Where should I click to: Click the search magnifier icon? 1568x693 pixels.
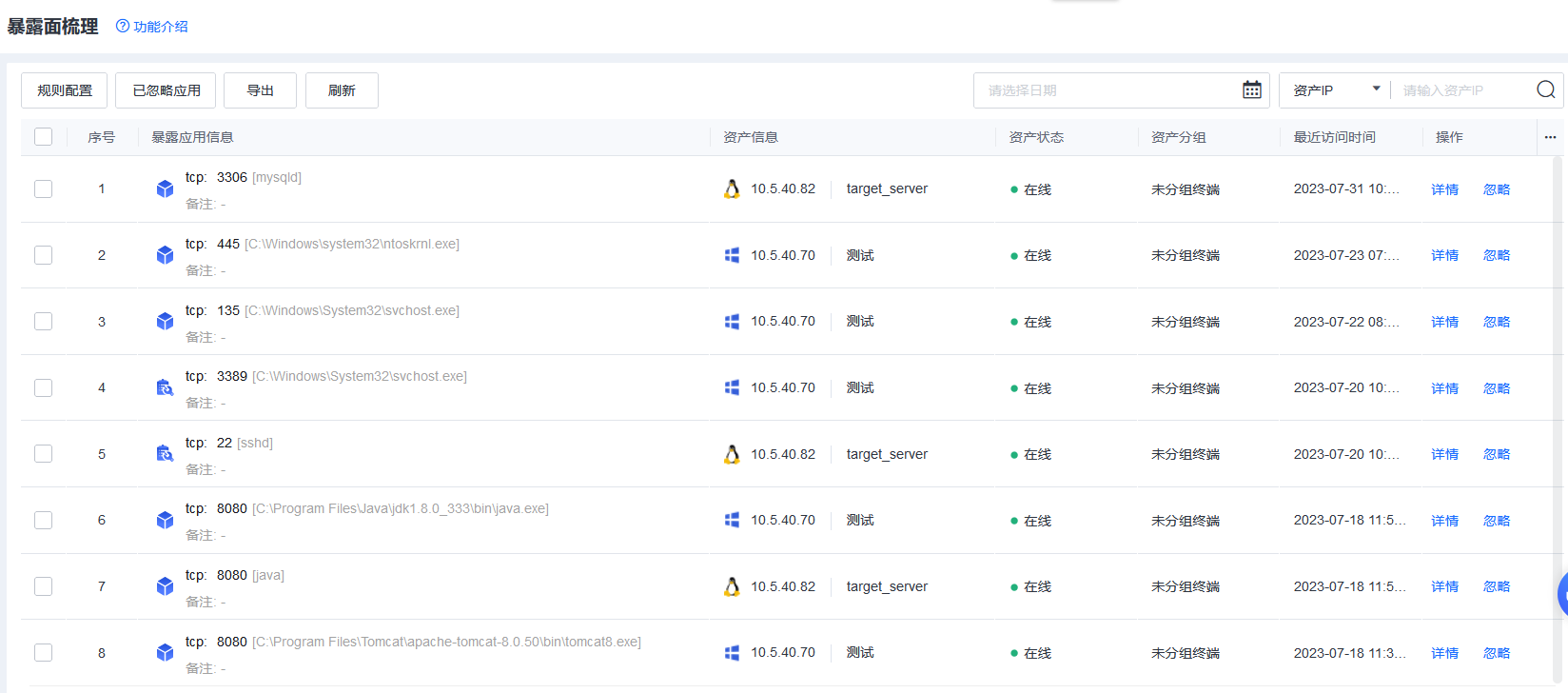pyautogui.click(x=1545, y=90)
